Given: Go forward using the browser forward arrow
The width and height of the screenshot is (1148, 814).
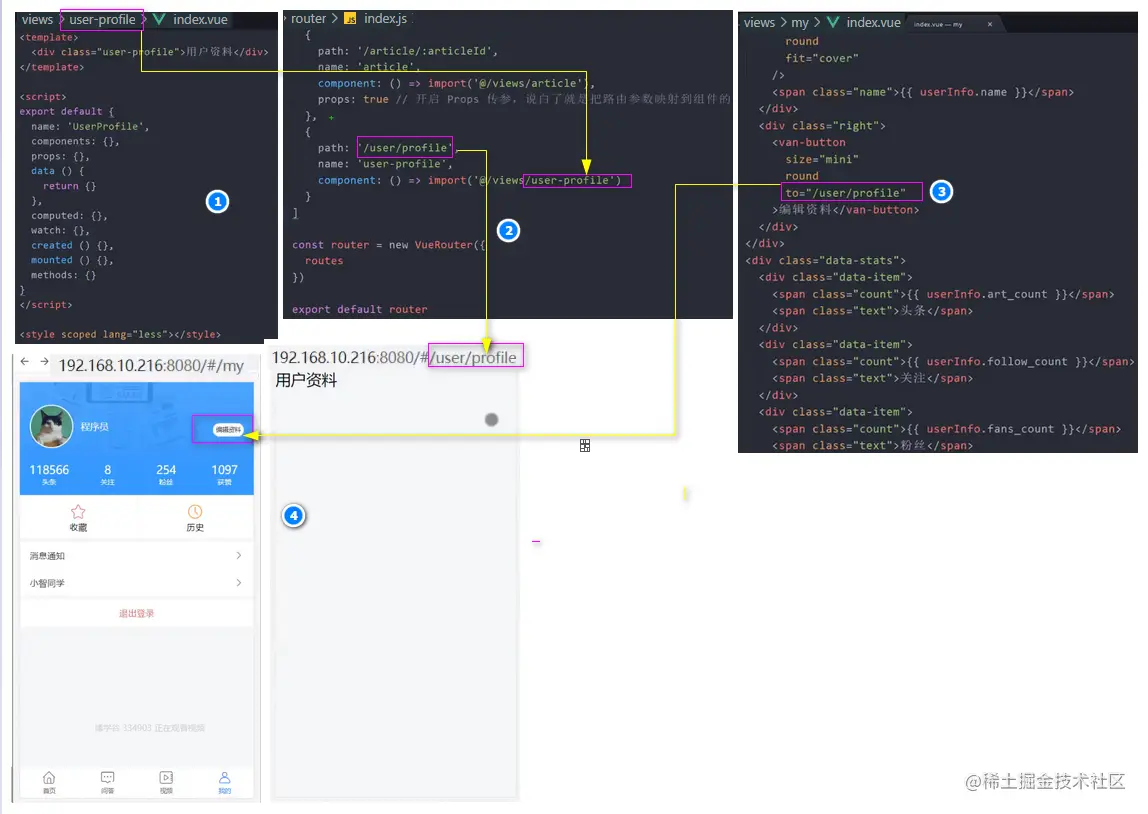Looking at the screenshot, I should [44, 362].
